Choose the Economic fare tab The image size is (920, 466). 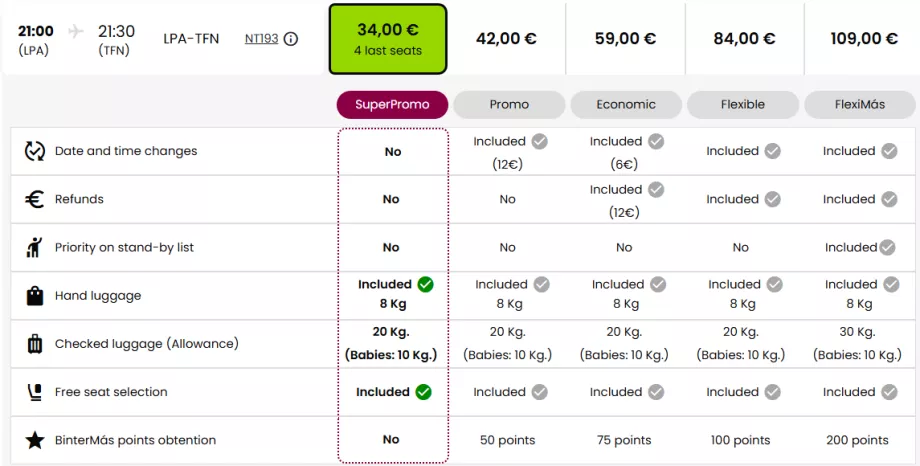tap(626, 104)
